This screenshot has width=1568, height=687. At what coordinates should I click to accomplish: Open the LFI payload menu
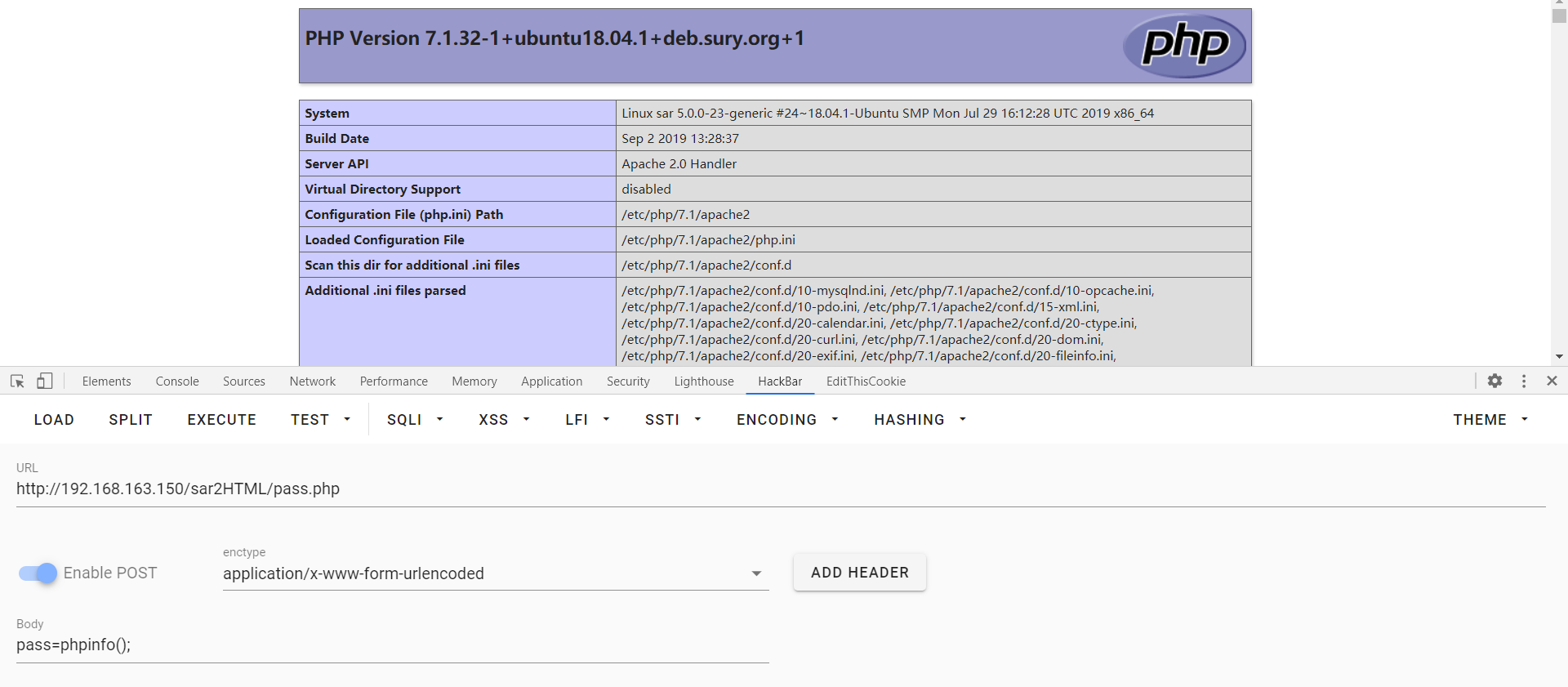click(x=587, y=419)
